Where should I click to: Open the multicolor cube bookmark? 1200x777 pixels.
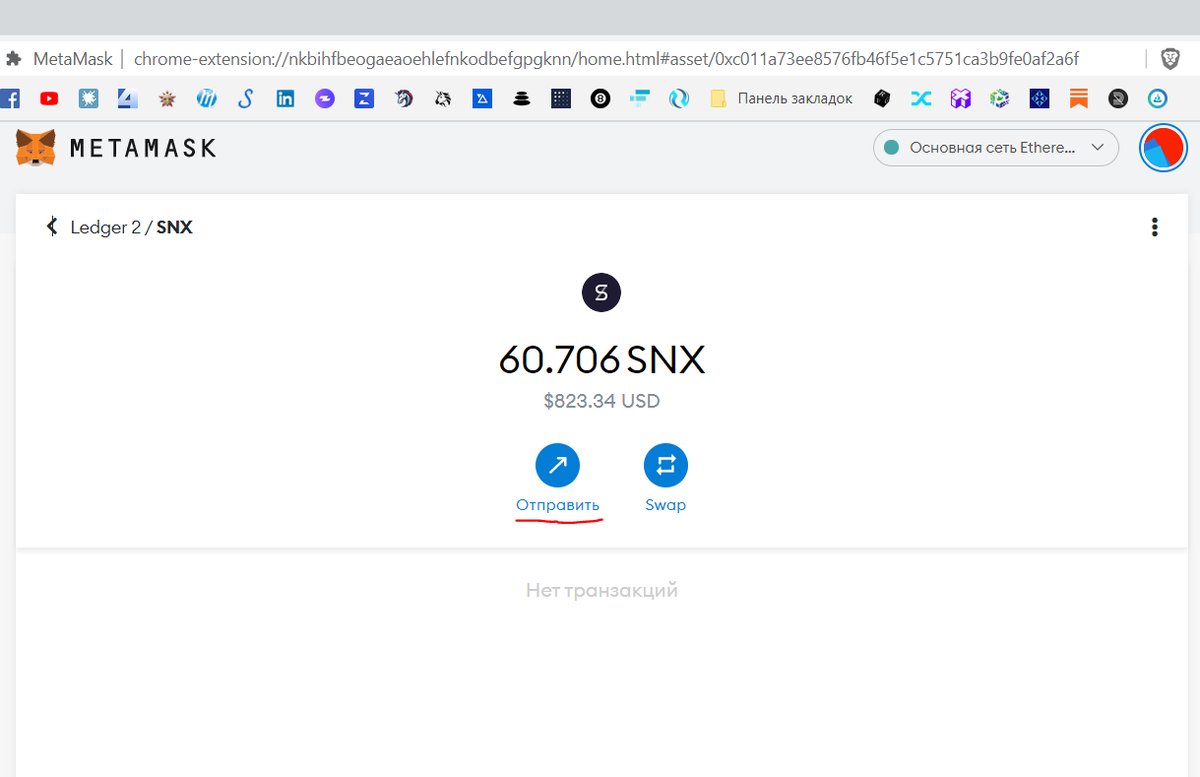tap(1000, 99)
